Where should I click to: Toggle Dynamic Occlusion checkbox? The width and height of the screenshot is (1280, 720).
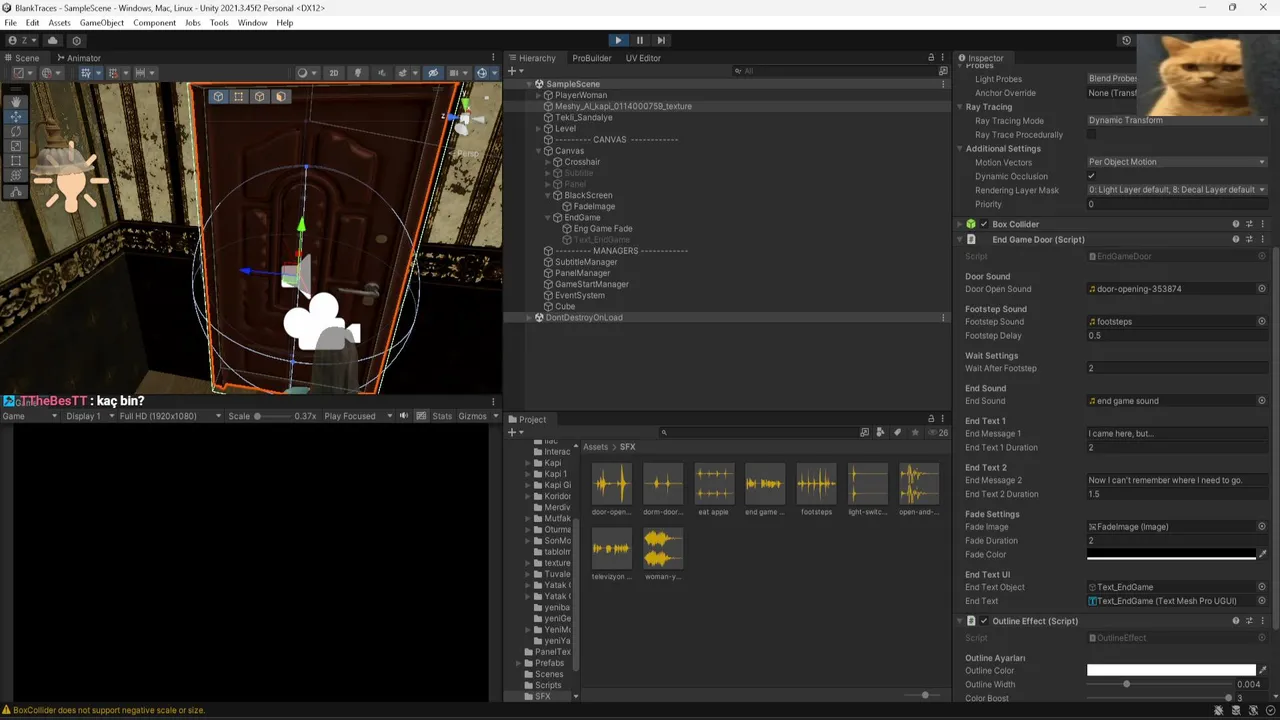(x=1092, y=177)
